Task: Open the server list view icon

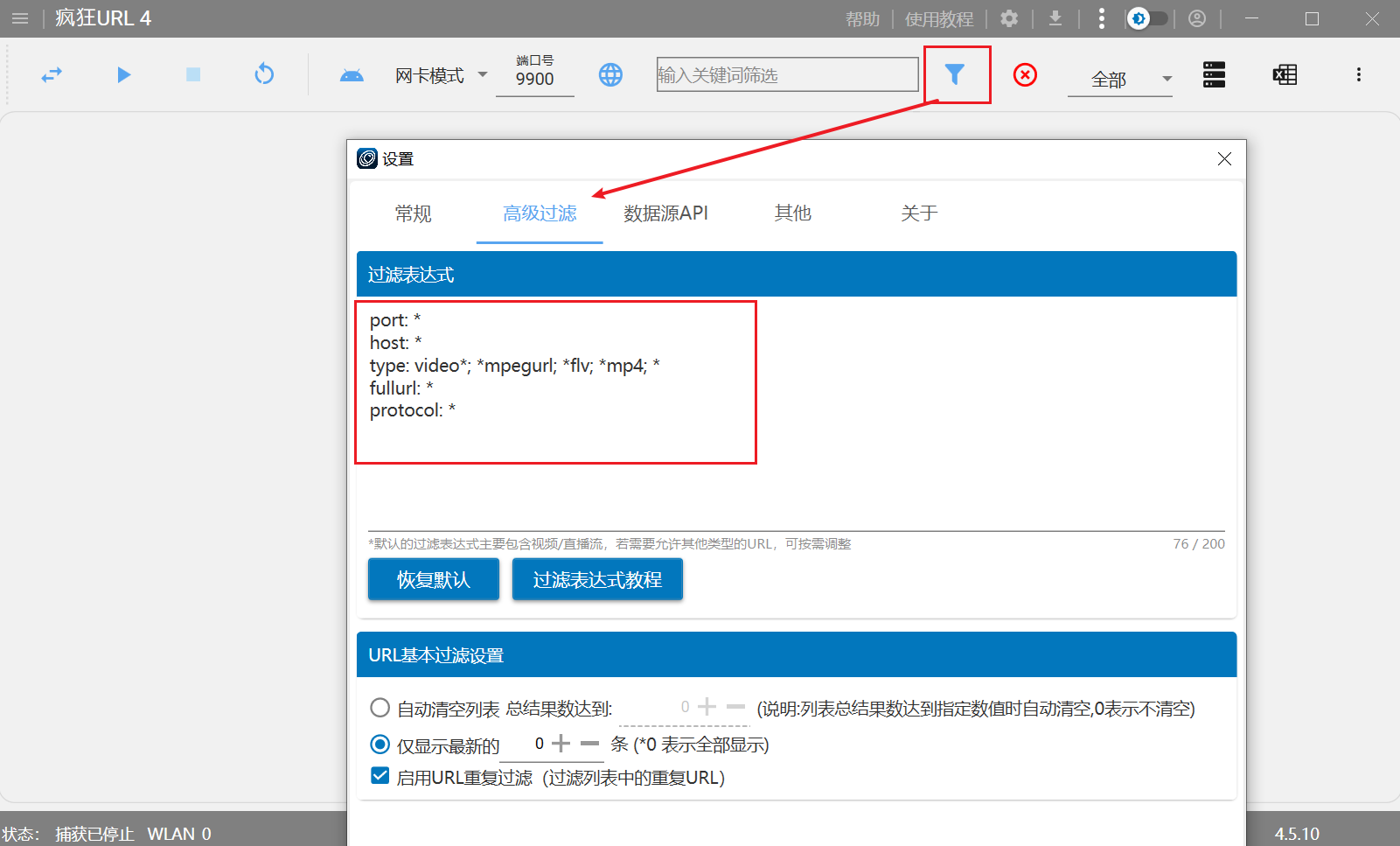Action: click(1214, 74)
